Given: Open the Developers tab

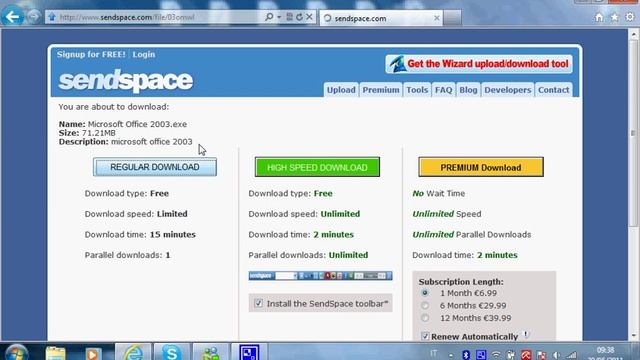Looking at the screenshot, I should coord(508,90).
